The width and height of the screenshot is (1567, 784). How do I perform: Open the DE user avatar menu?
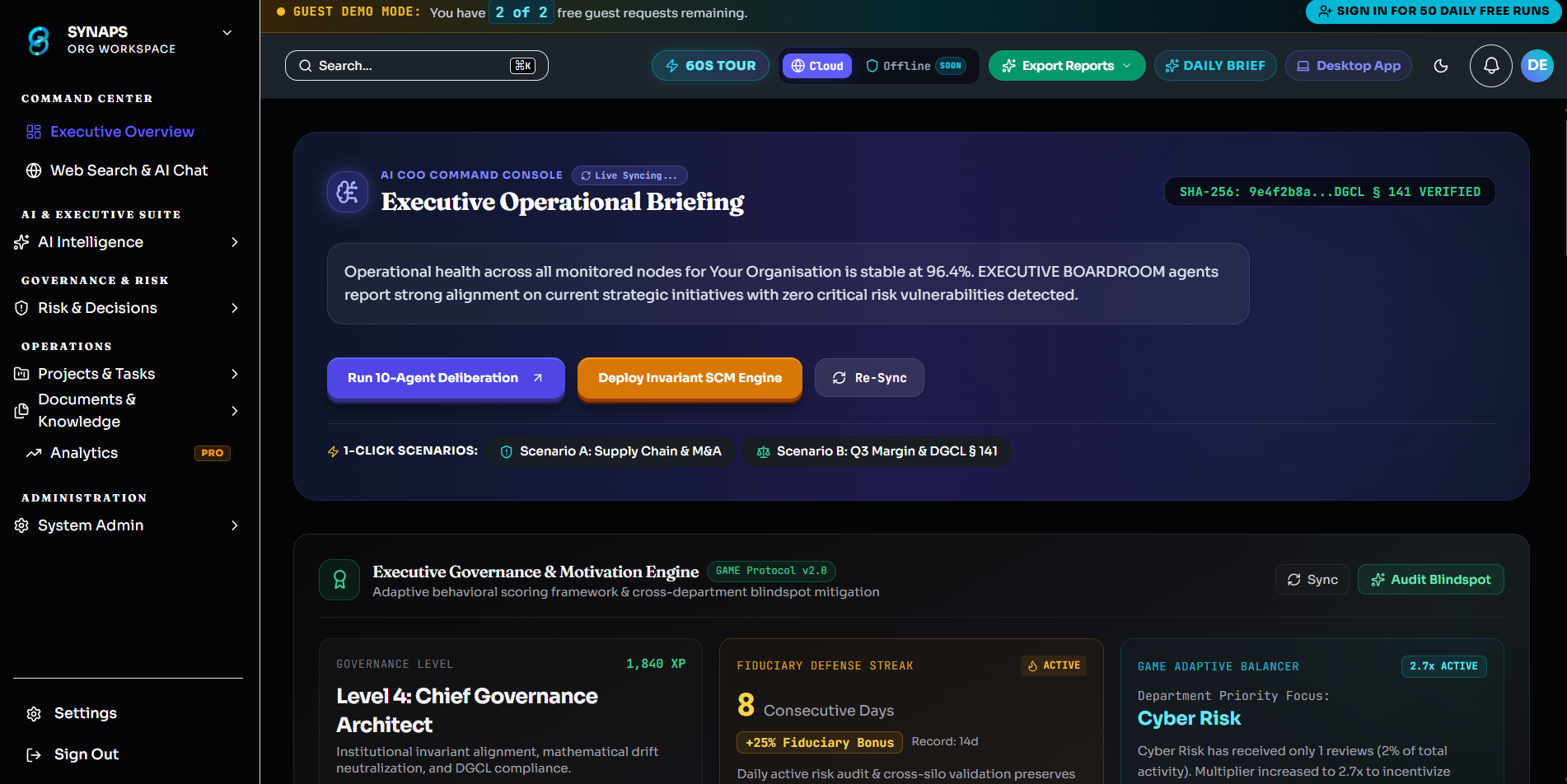1537,66
